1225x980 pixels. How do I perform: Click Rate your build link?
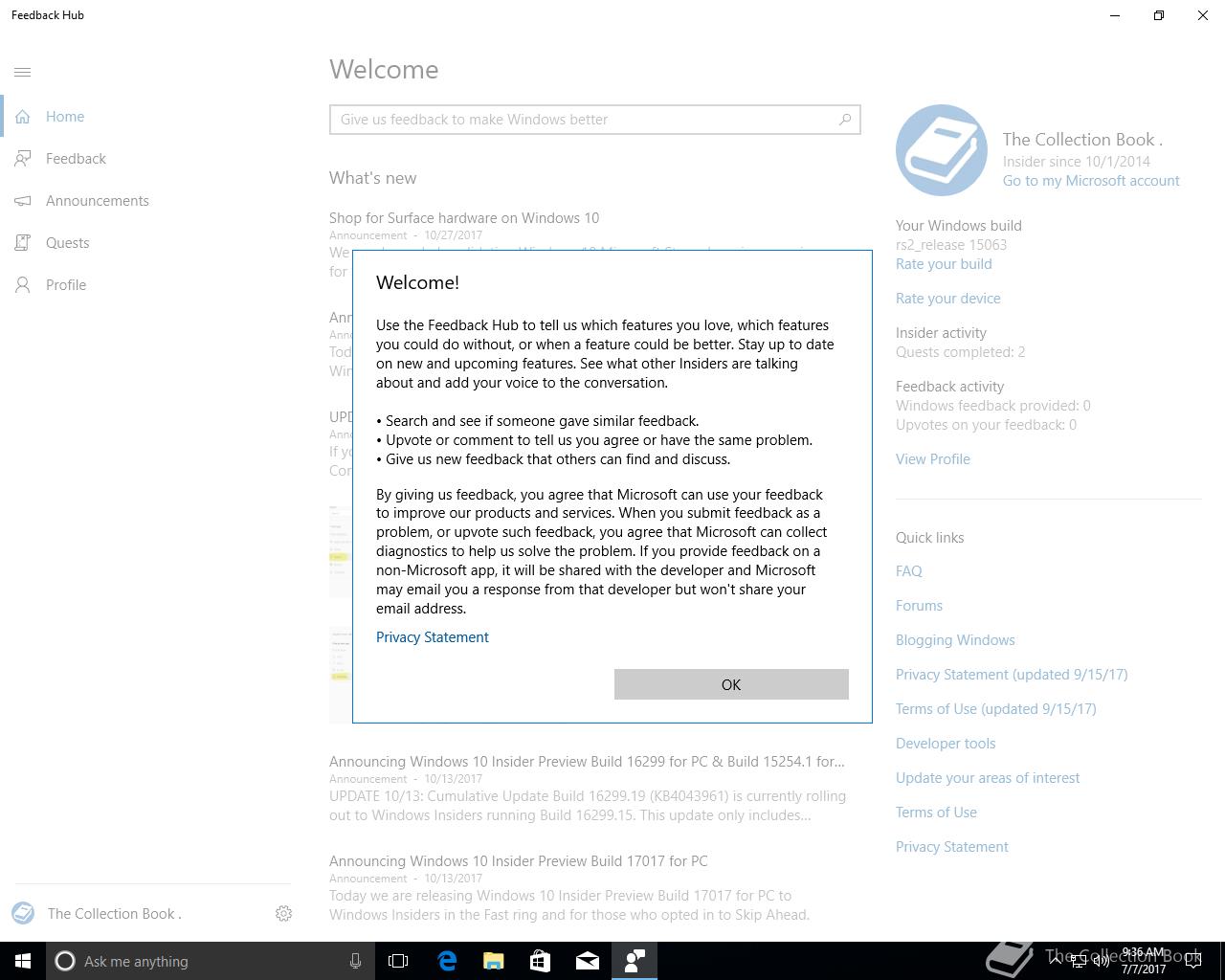[x=944, y=264]
